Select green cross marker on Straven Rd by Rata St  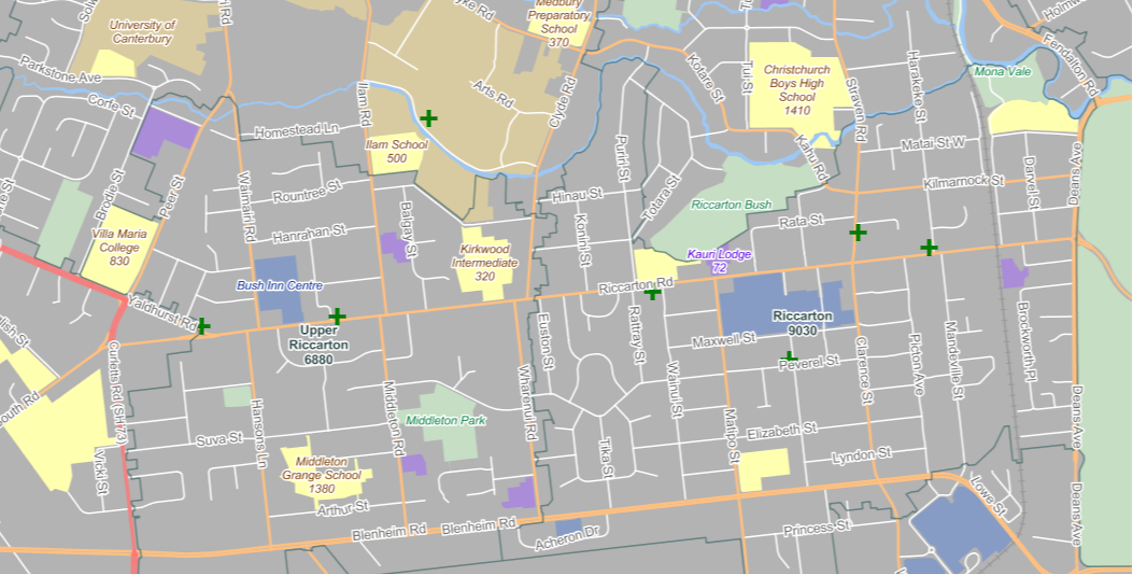858,233
